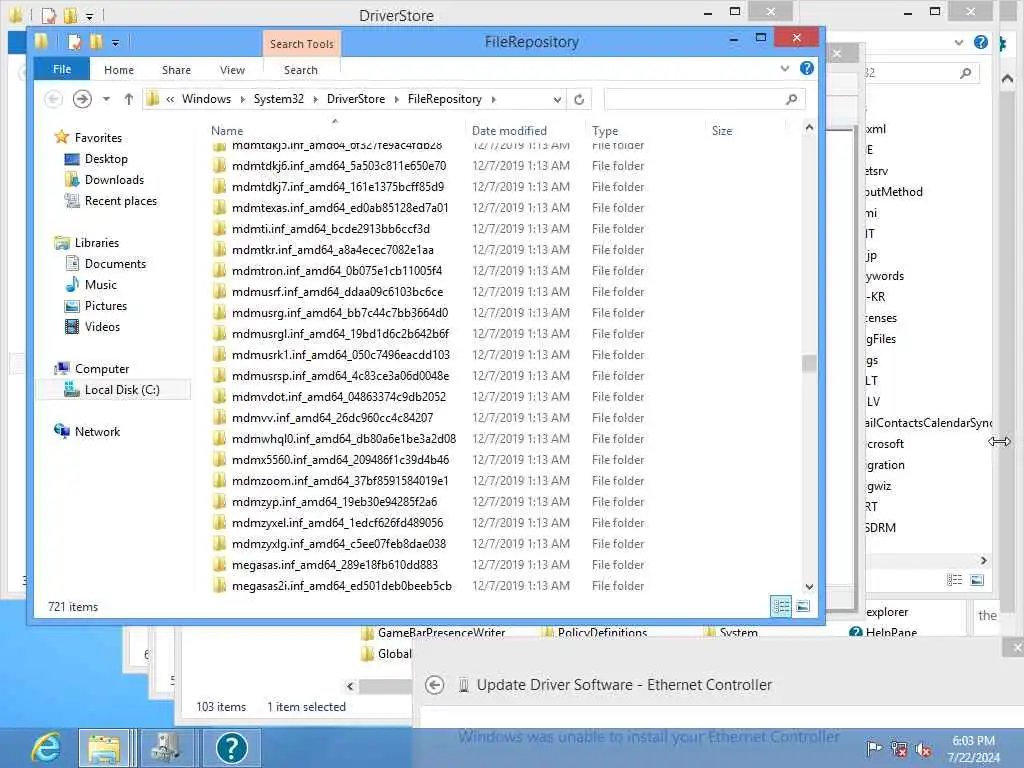Expand the address bar history dropdown

click(557, 99)
